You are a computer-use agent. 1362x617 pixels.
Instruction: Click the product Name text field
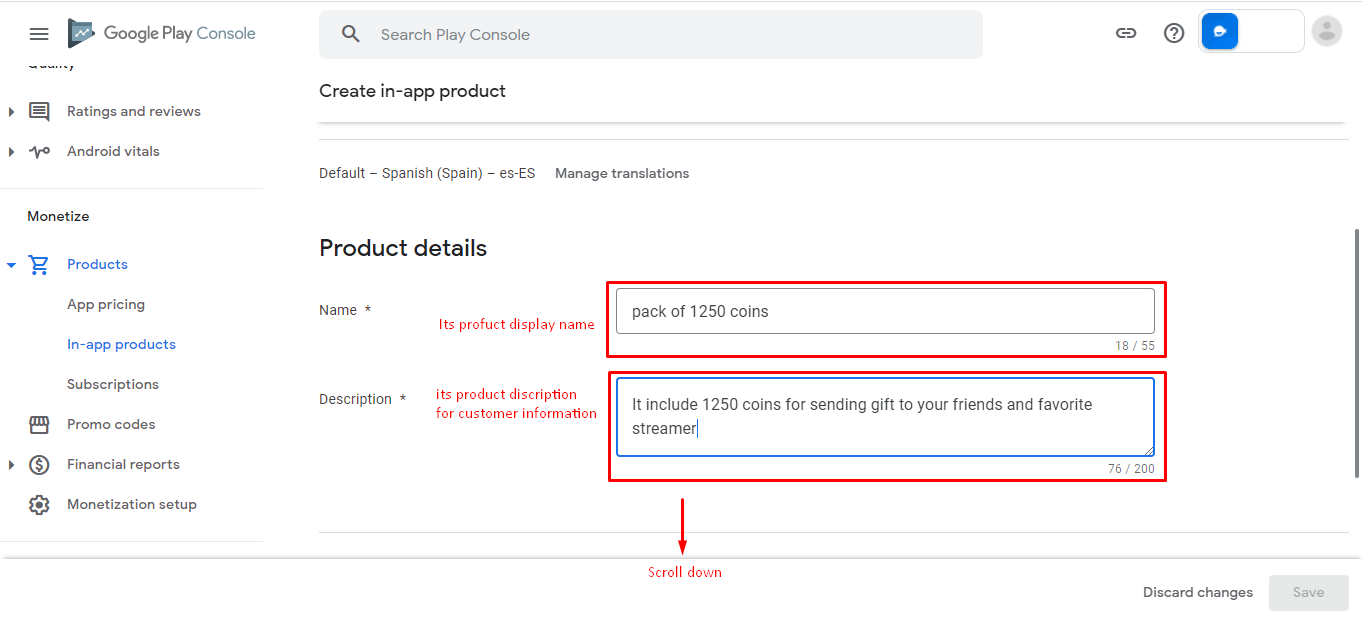pyautogui.click(x=885, y=311)
